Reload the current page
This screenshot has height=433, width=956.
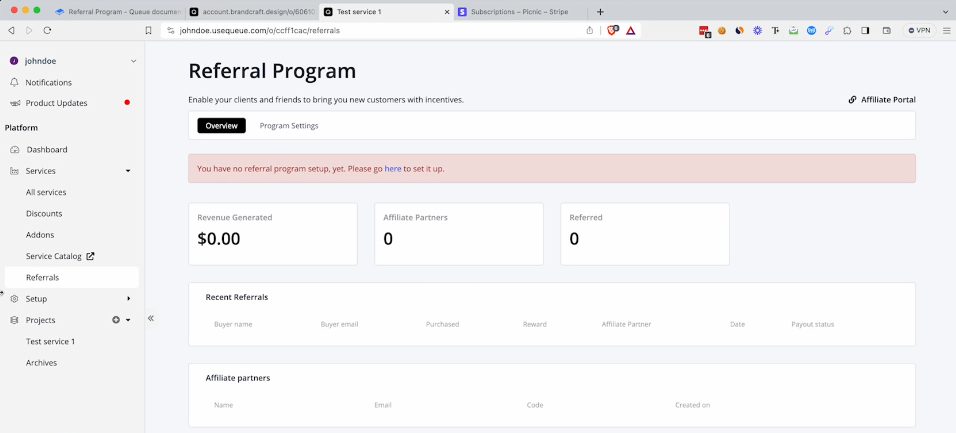coord(48,30)
